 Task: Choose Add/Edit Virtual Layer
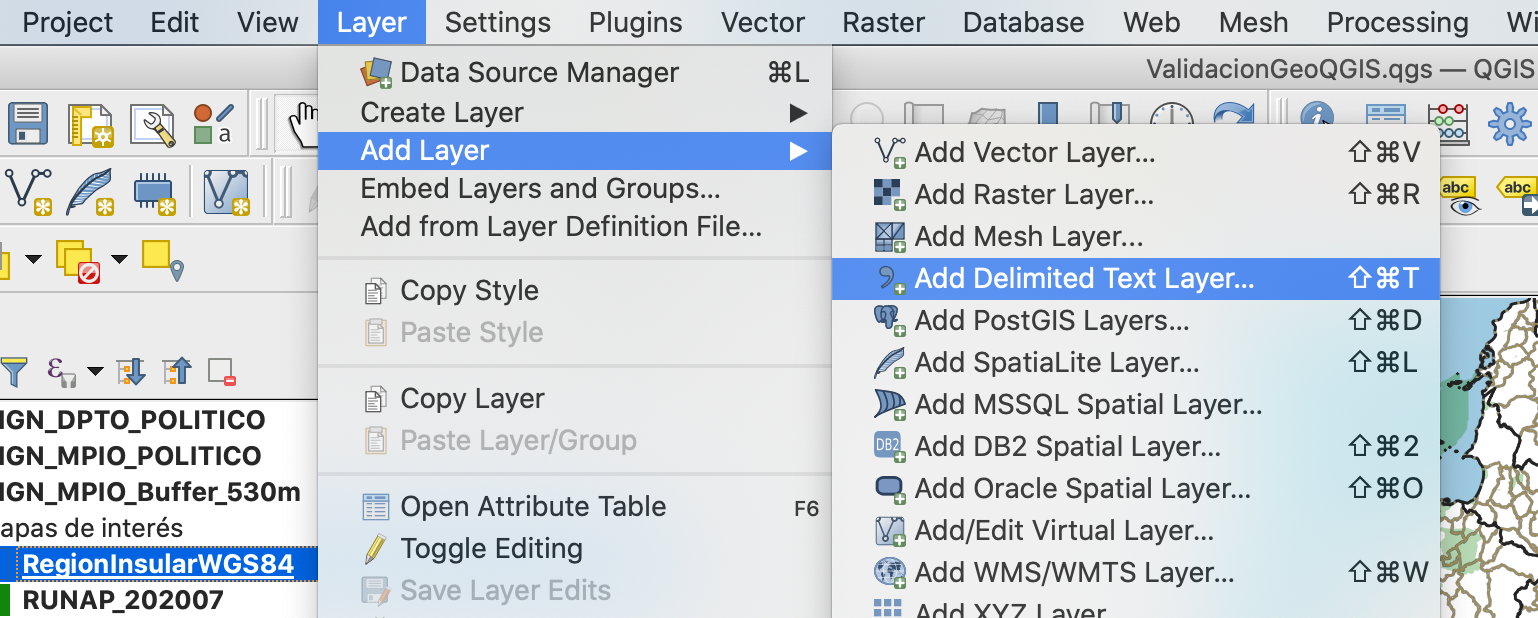pos(1136,531)
